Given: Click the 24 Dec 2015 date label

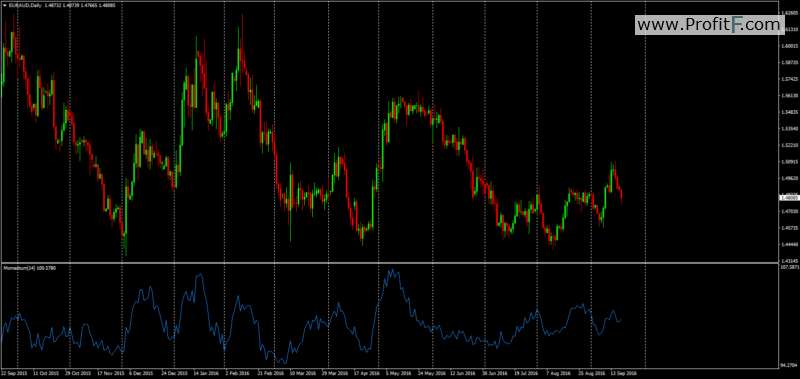Looking at the screenshot, I should click(x=174, y=373).
